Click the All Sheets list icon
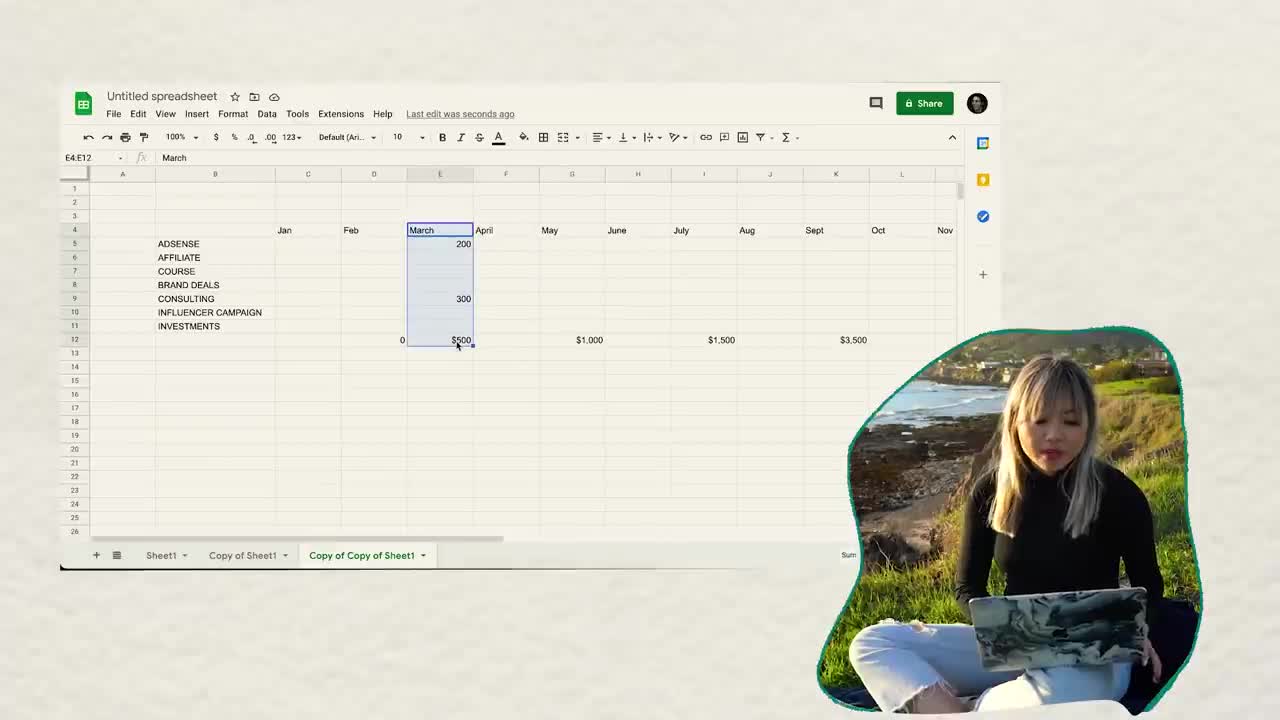 coord(117,555)
